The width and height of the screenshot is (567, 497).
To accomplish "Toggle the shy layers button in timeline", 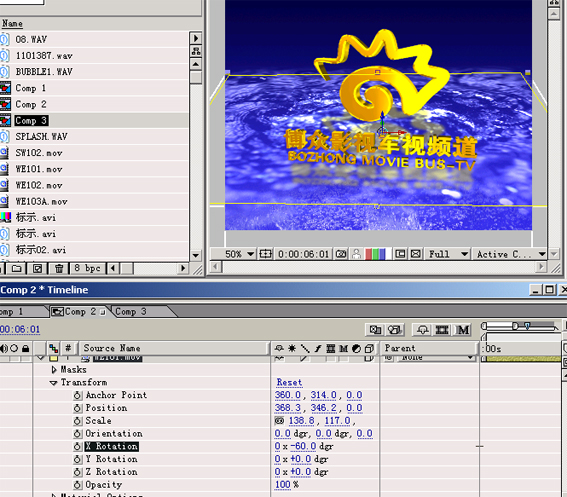I will [x=422, y=330].
